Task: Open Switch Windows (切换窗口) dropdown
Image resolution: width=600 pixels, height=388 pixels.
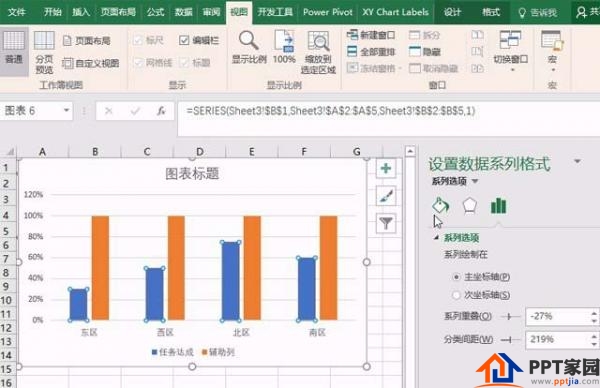Action: (511, 52)
